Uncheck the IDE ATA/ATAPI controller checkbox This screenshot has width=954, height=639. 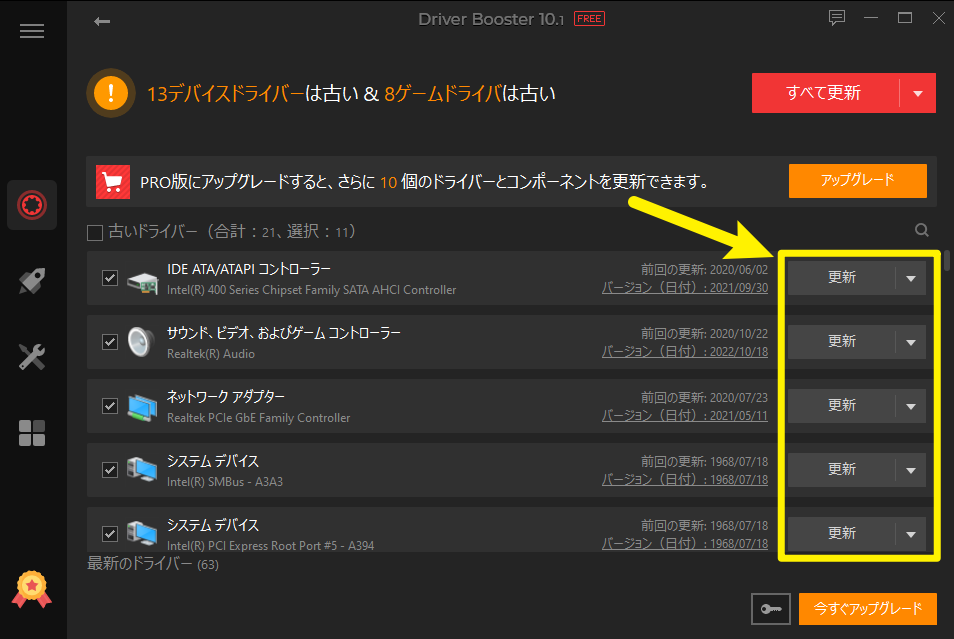[110, 278]
